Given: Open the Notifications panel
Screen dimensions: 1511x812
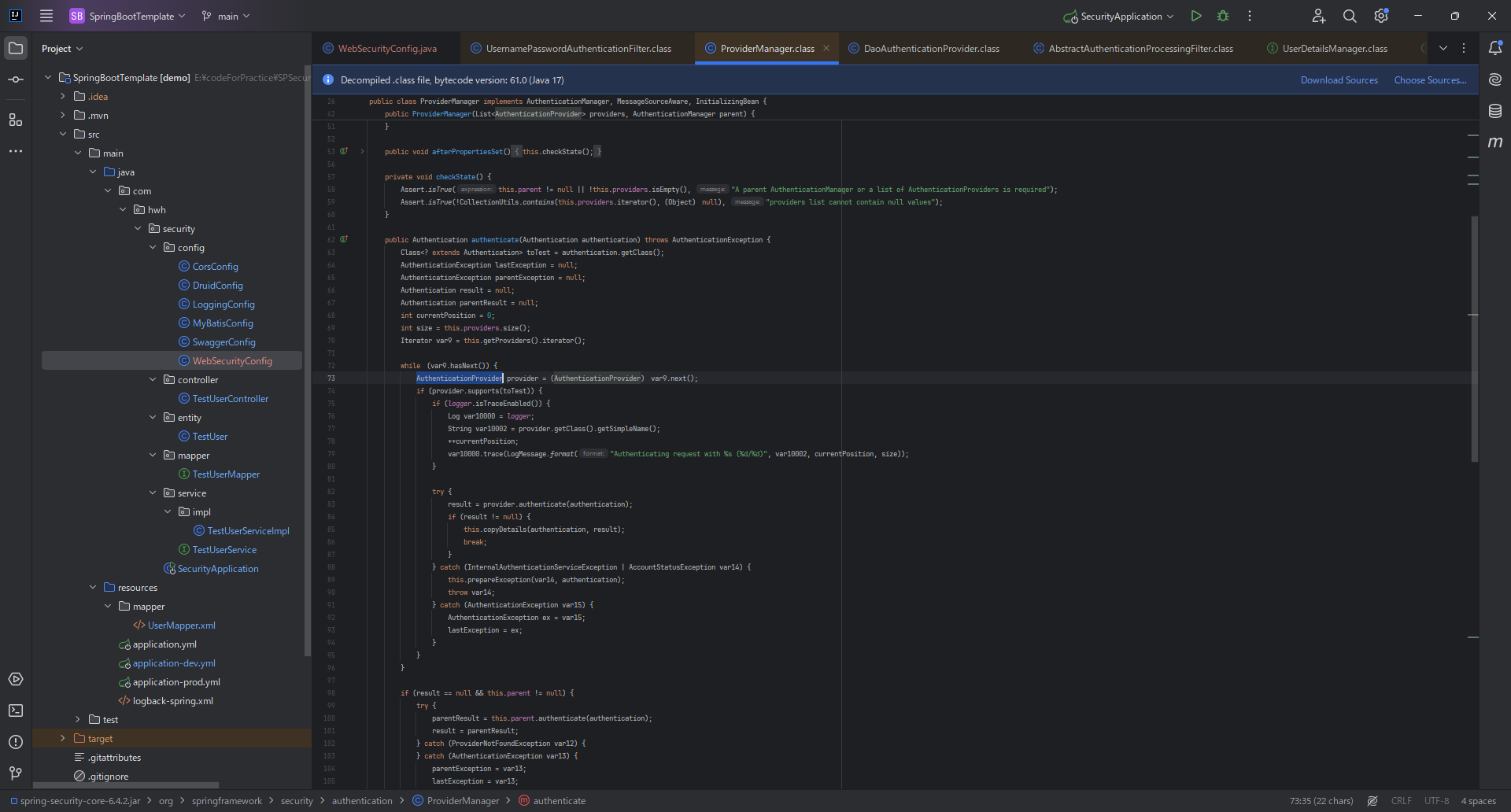Looking at the screenshot, I should point(1495,48).
